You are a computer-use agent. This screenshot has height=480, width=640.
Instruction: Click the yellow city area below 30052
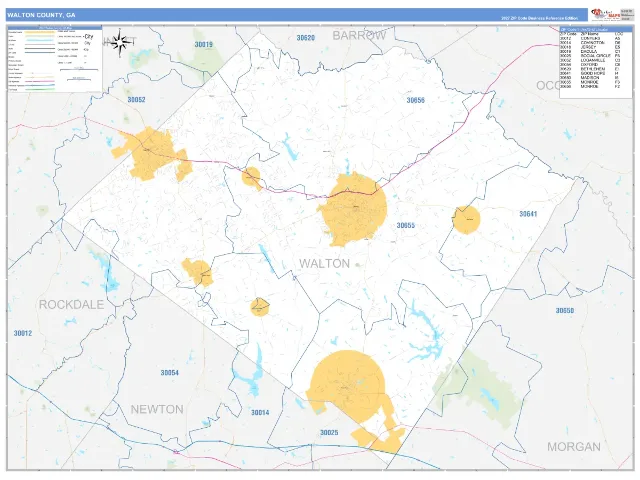[151, 153]
